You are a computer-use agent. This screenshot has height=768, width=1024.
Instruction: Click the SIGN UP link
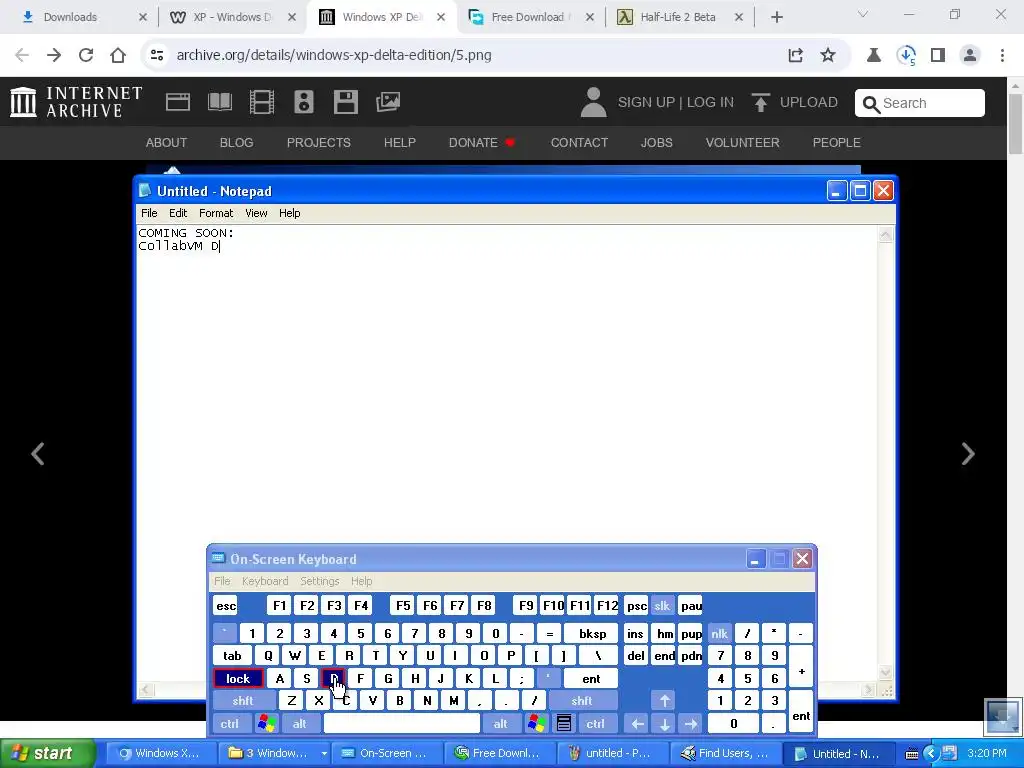[x=646, y=103]
